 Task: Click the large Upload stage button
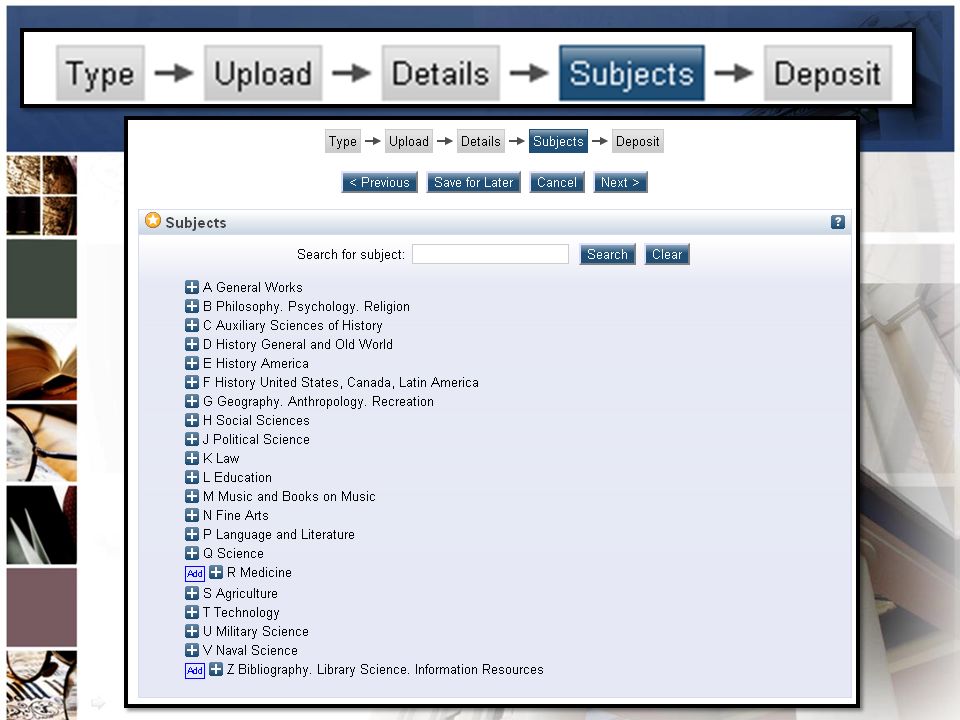[263, 73]
